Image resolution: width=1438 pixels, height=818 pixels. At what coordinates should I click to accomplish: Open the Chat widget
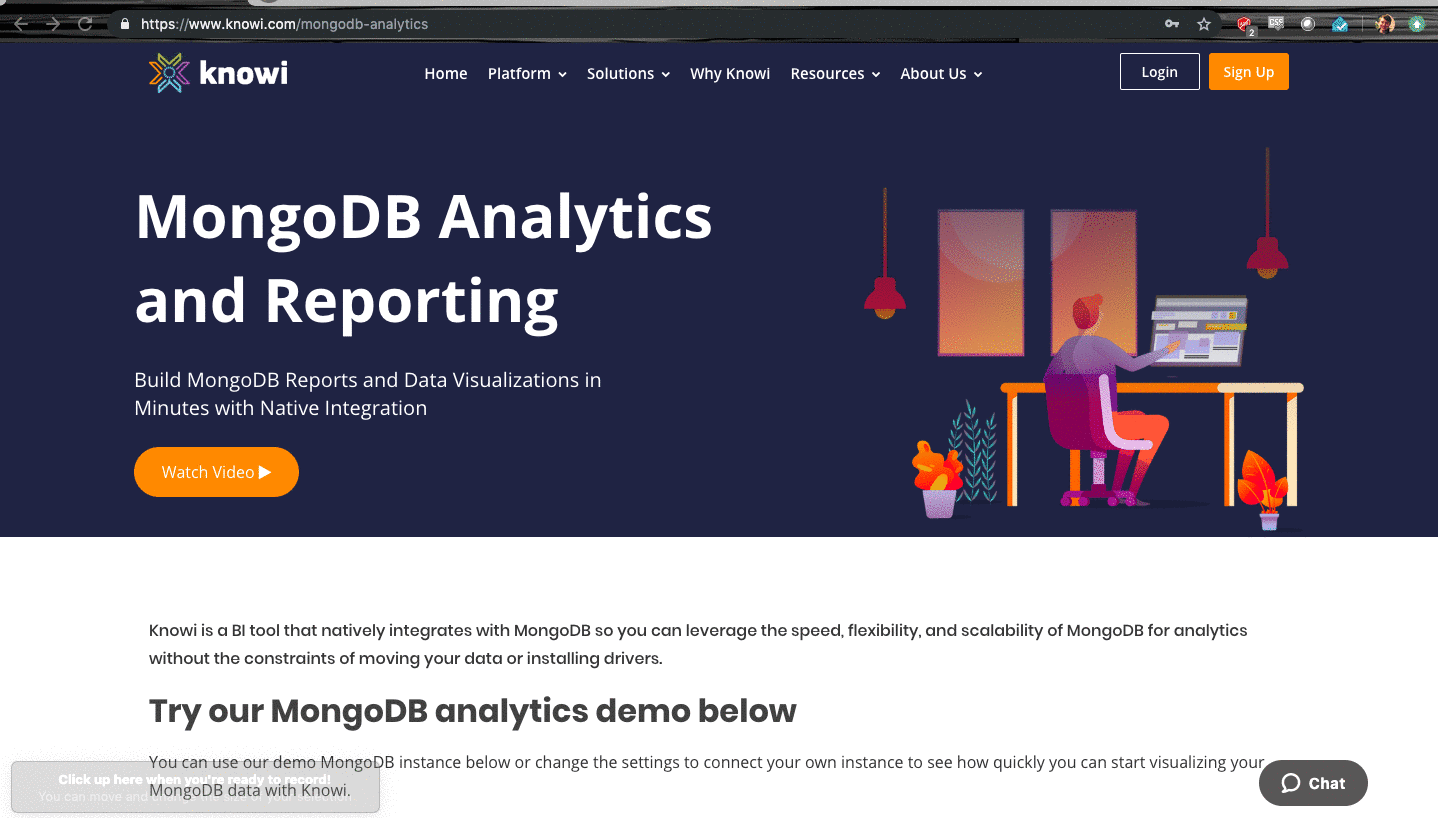(1313, 783)
